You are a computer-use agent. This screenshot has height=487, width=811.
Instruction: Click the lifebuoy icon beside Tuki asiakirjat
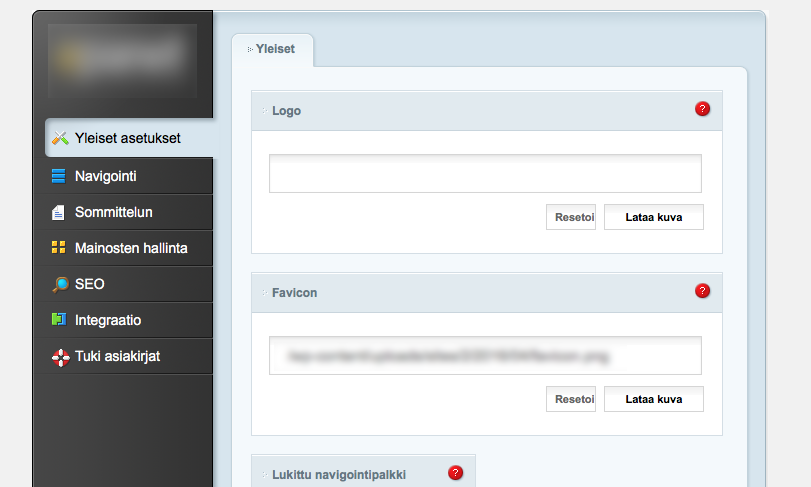coord(61,357)
